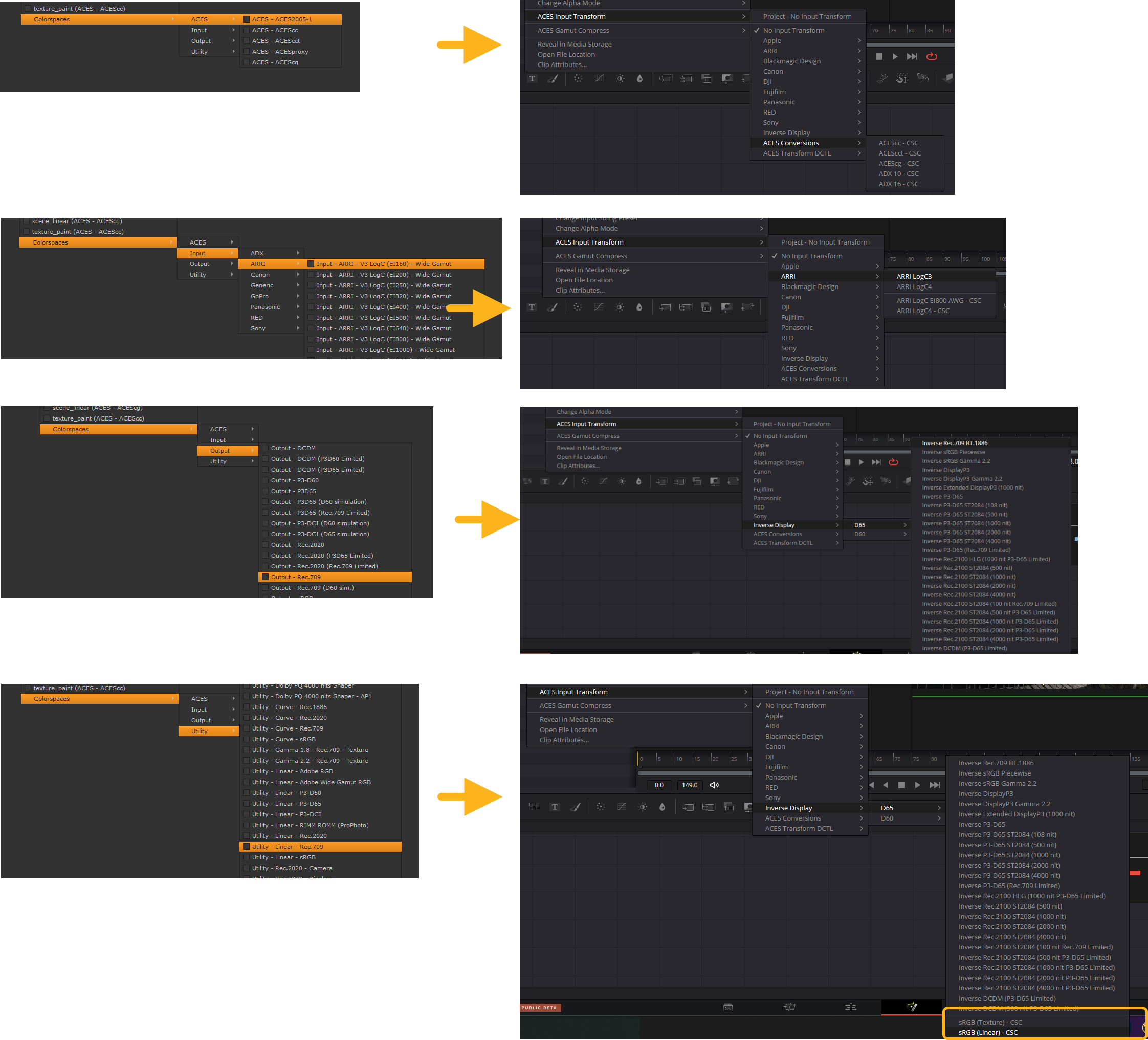The image size is (1148, 1040).
Task: Expand the Generic input submenu
Action: tap(271, 285)
